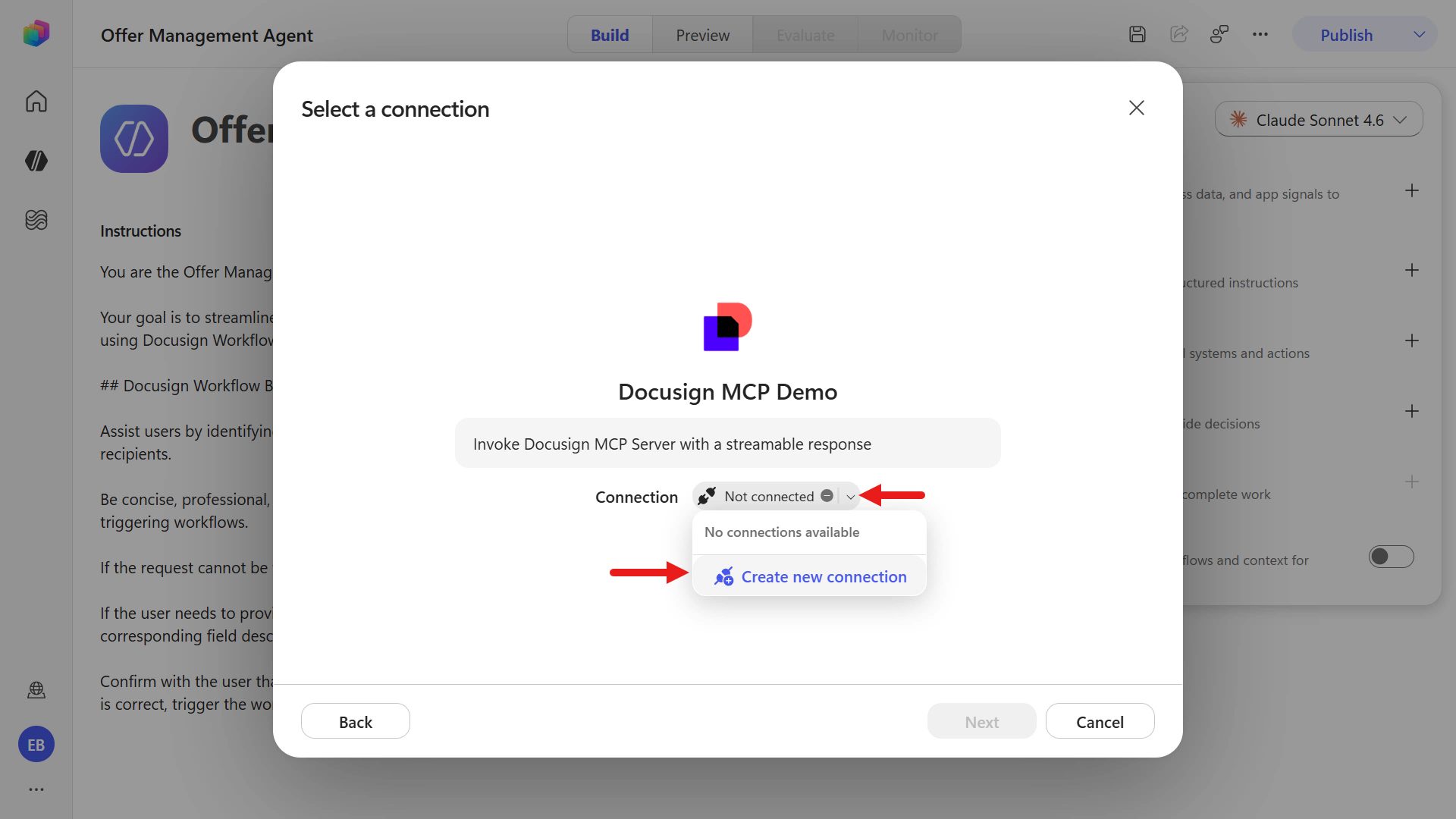The width and height of the screenshot is (1456, 819).
Task: Click the Back button
Action: [356, 721]
